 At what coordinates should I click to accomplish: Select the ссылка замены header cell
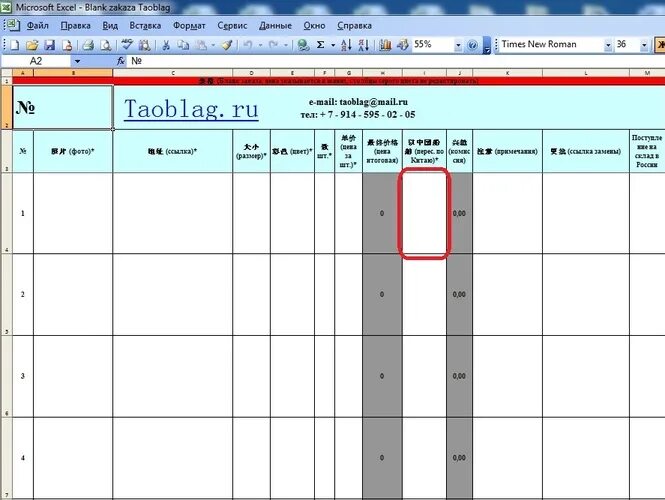click(x=586, y=151)
